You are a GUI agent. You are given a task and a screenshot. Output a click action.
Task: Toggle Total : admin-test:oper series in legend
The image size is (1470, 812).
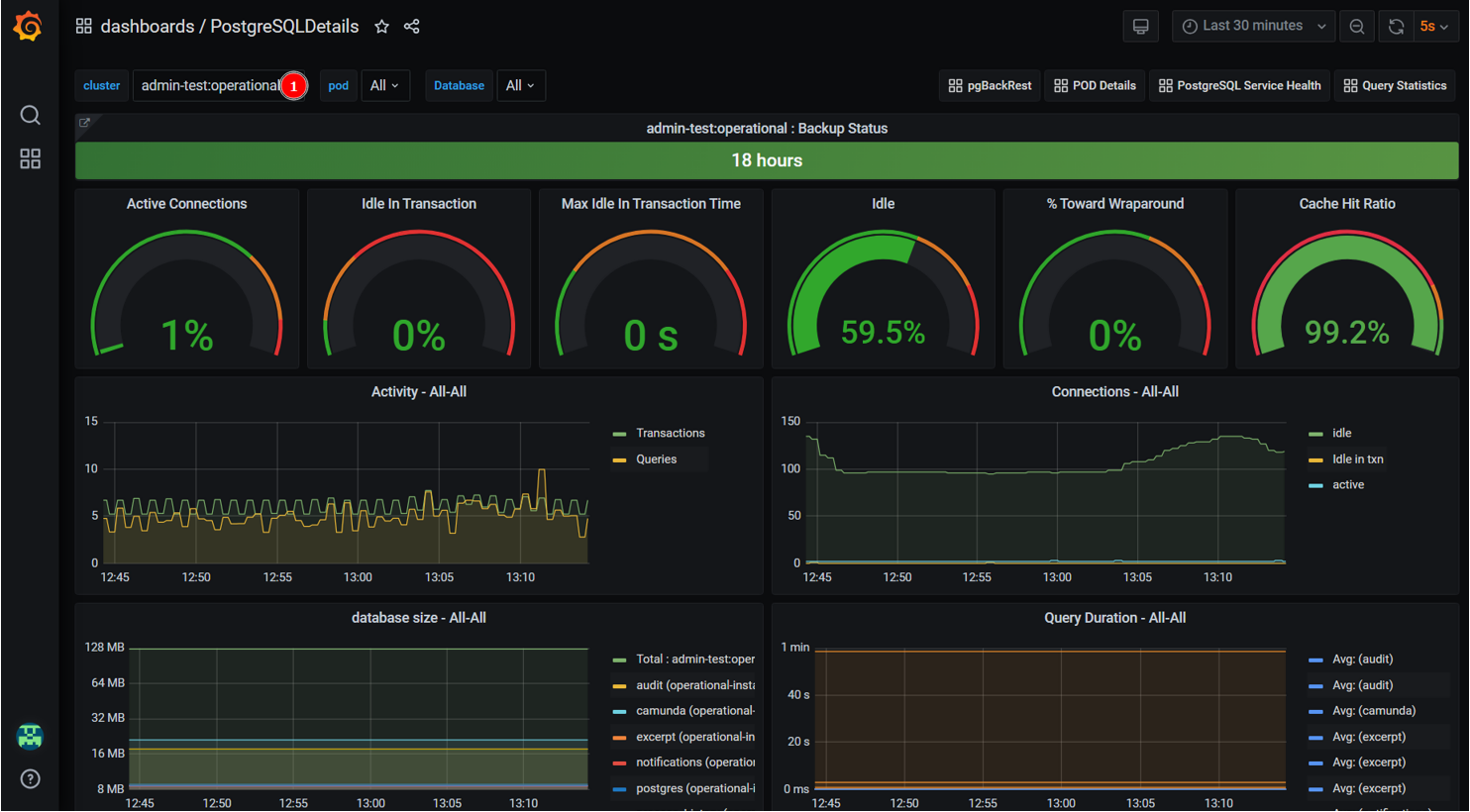695,659
